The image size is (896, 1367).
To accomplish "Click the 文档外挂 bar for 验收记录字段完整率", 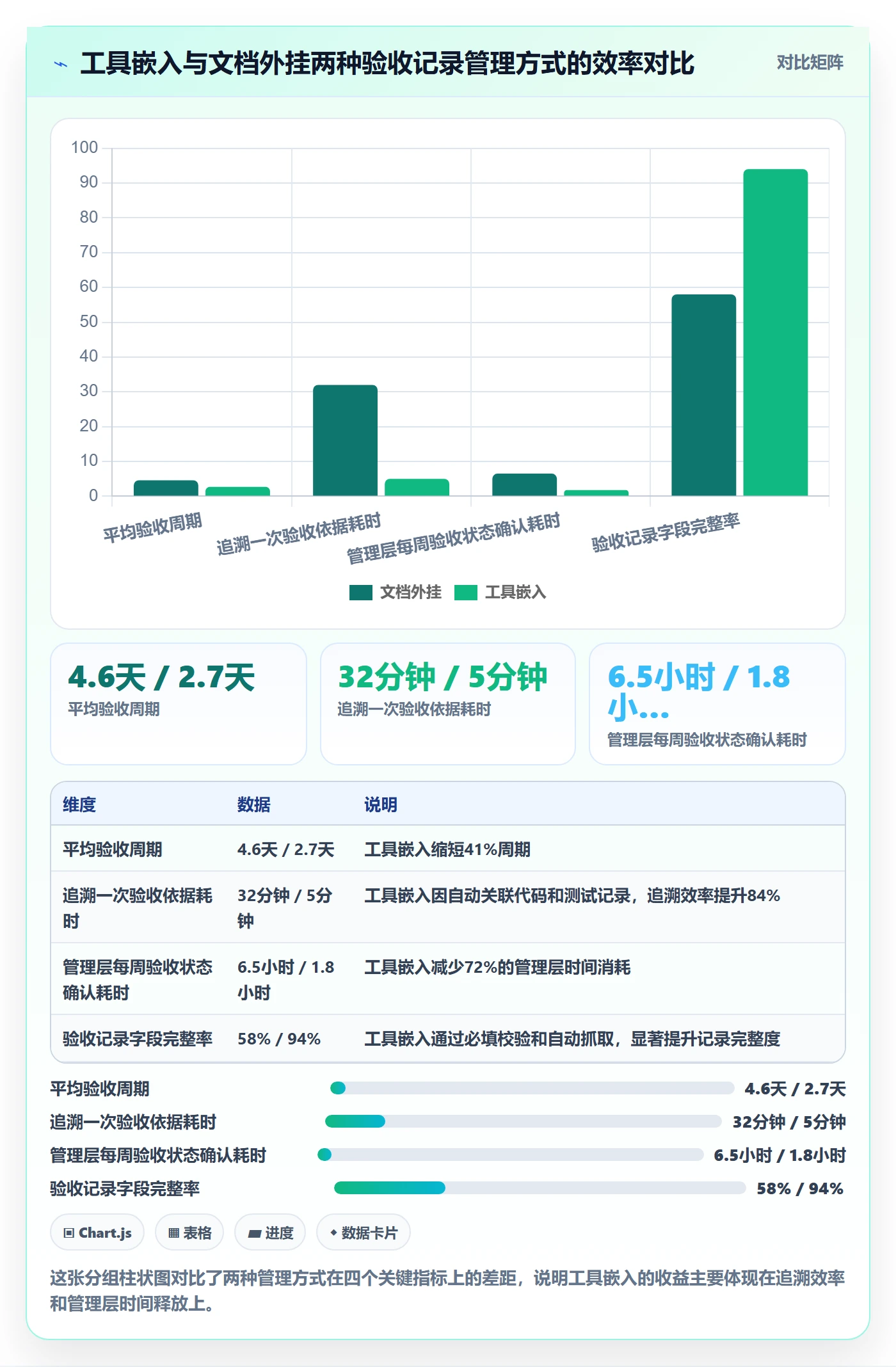I will [x=703, y=395].
